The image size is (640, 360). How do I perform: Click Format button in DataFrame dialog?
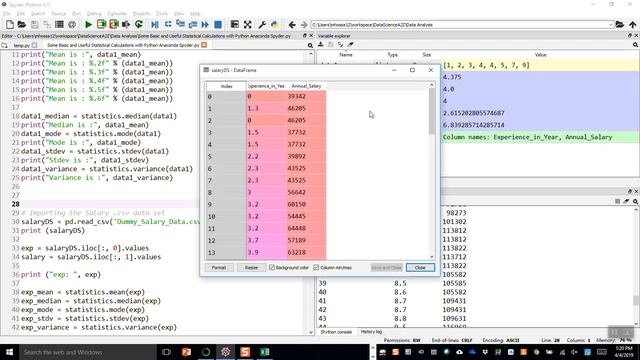[219, 268]
